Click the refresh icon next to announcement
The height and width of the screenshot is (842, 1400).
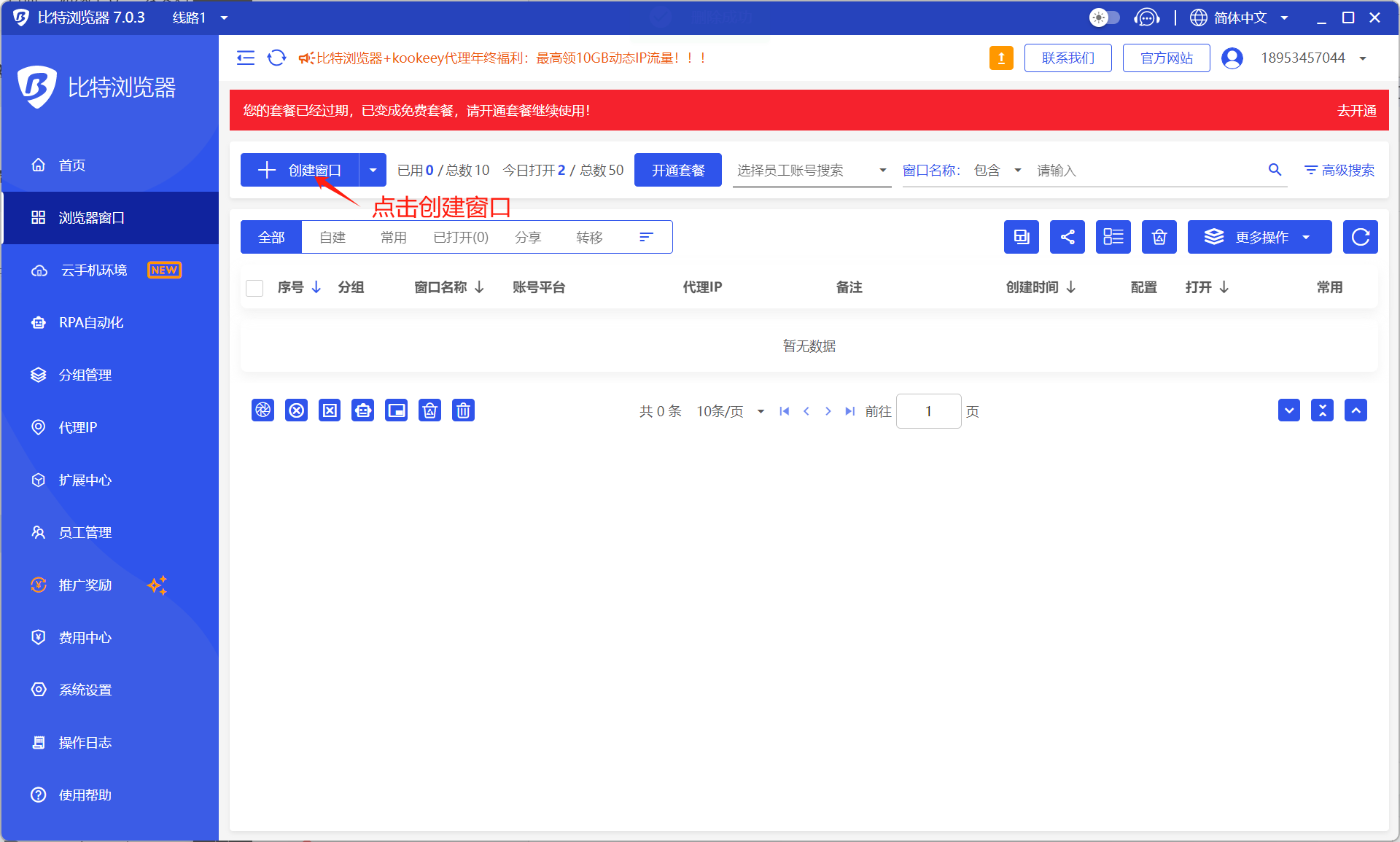point(276,58)
